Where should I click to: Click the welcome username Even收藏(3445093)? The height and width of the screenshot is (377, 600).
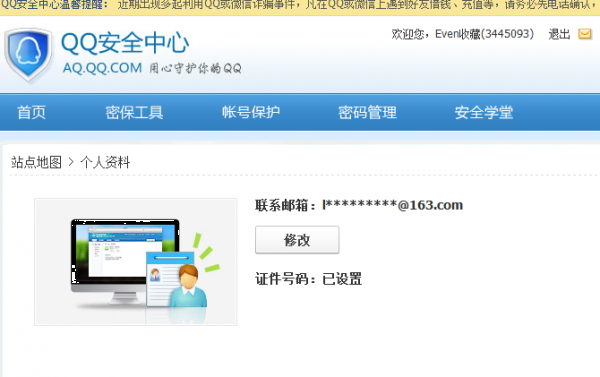point(484,34)
